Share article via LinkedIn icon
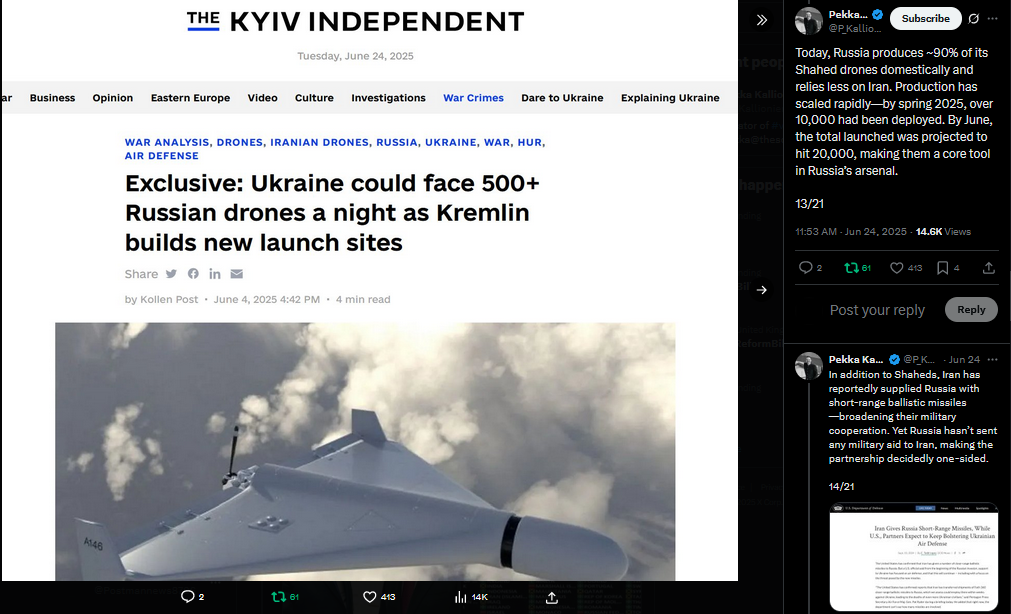 point(215,274)
